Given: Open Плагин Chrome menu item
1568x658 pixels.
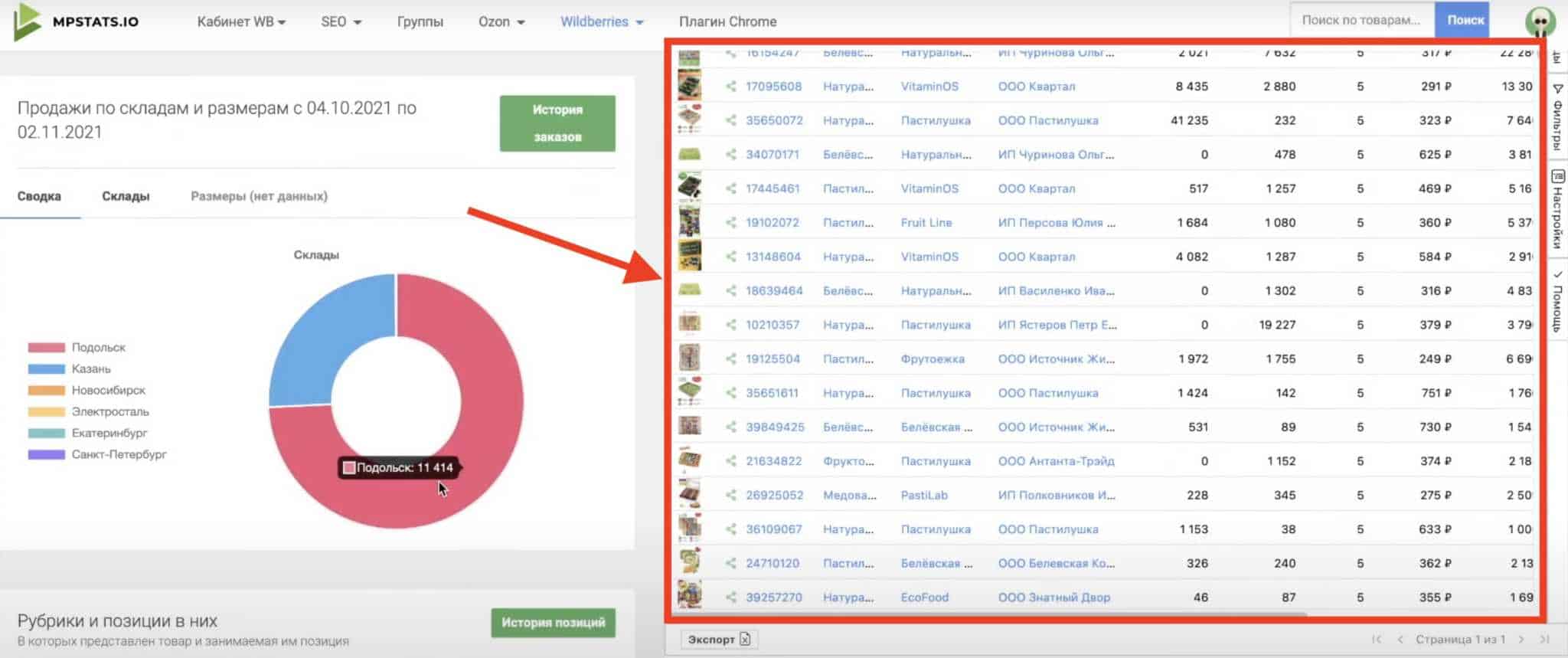Looking at the screenshot, I should (727, 22).
